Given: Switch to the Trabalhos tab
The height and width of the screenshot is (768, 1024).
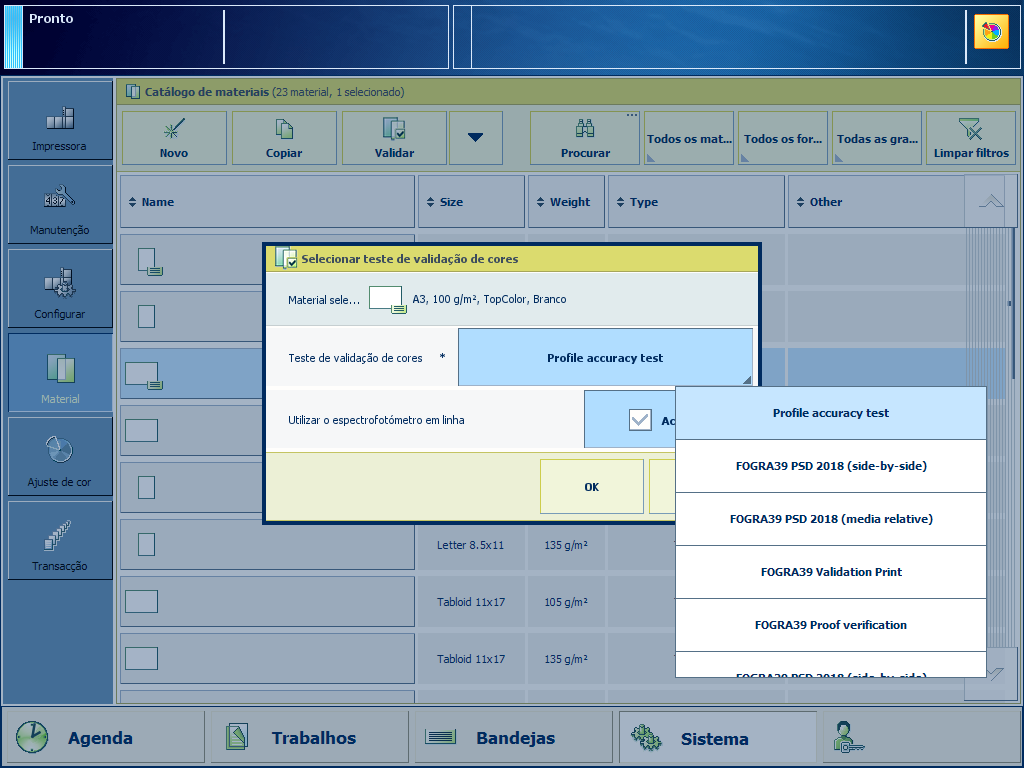Looking at the screenshot, I should pos(312,738).
